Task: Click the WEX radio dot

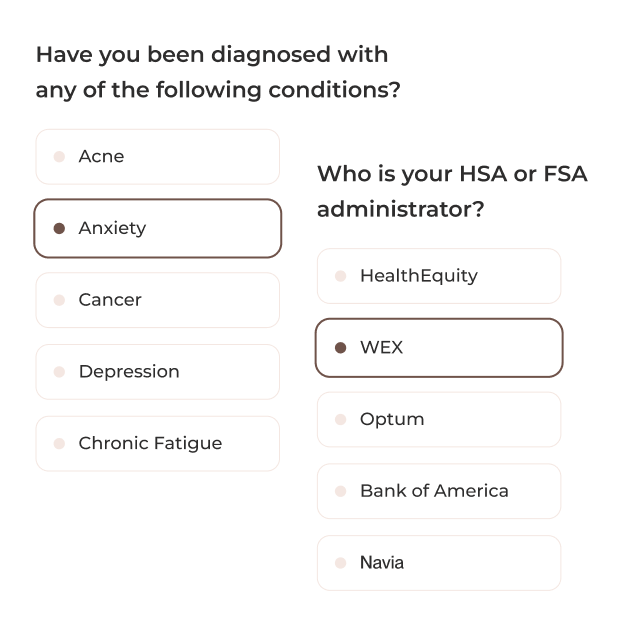Action: (x=340, y=348)
